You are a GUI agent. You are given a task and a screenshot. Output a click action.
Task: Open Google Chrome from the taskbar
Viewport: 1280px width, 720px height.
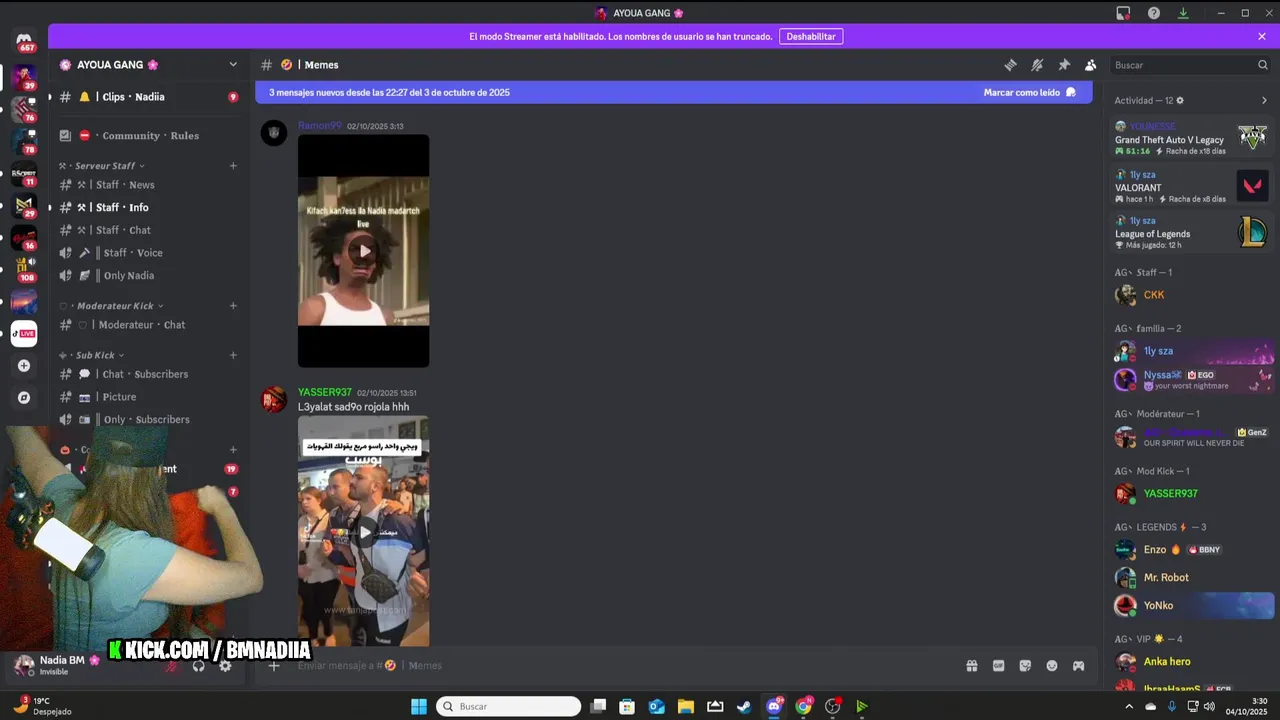click(x=803, y=707)
